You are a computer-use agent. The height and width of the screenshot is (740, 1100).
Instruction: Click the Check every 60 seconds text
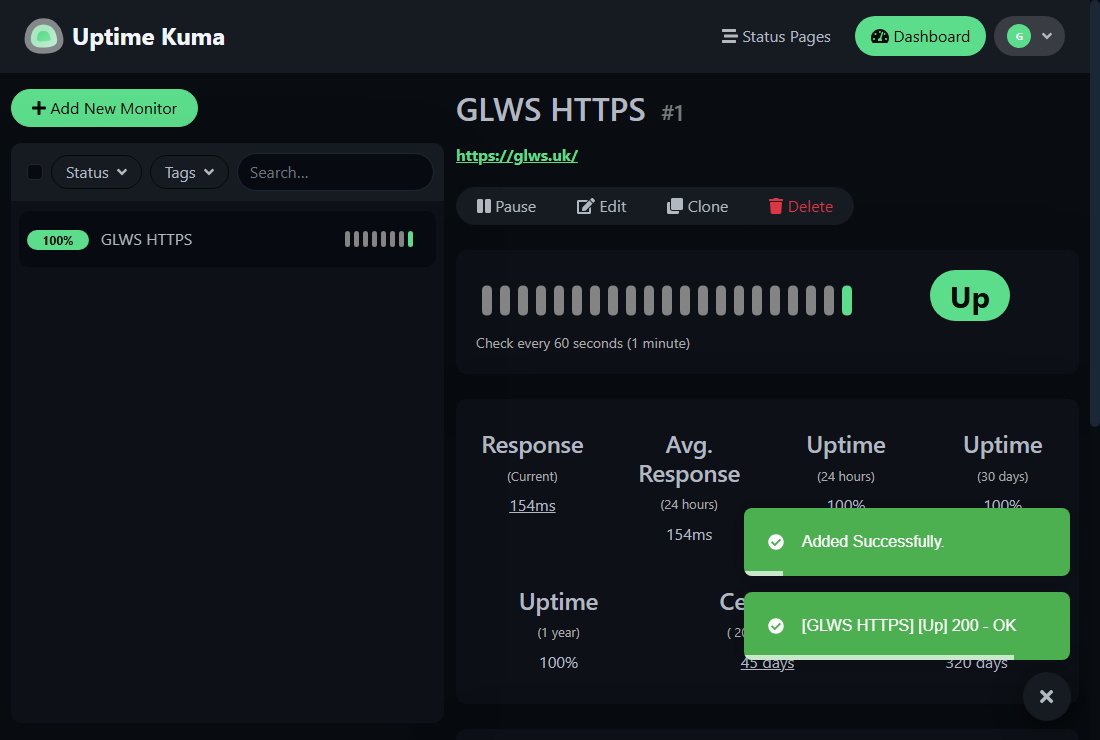click(583, 343)
